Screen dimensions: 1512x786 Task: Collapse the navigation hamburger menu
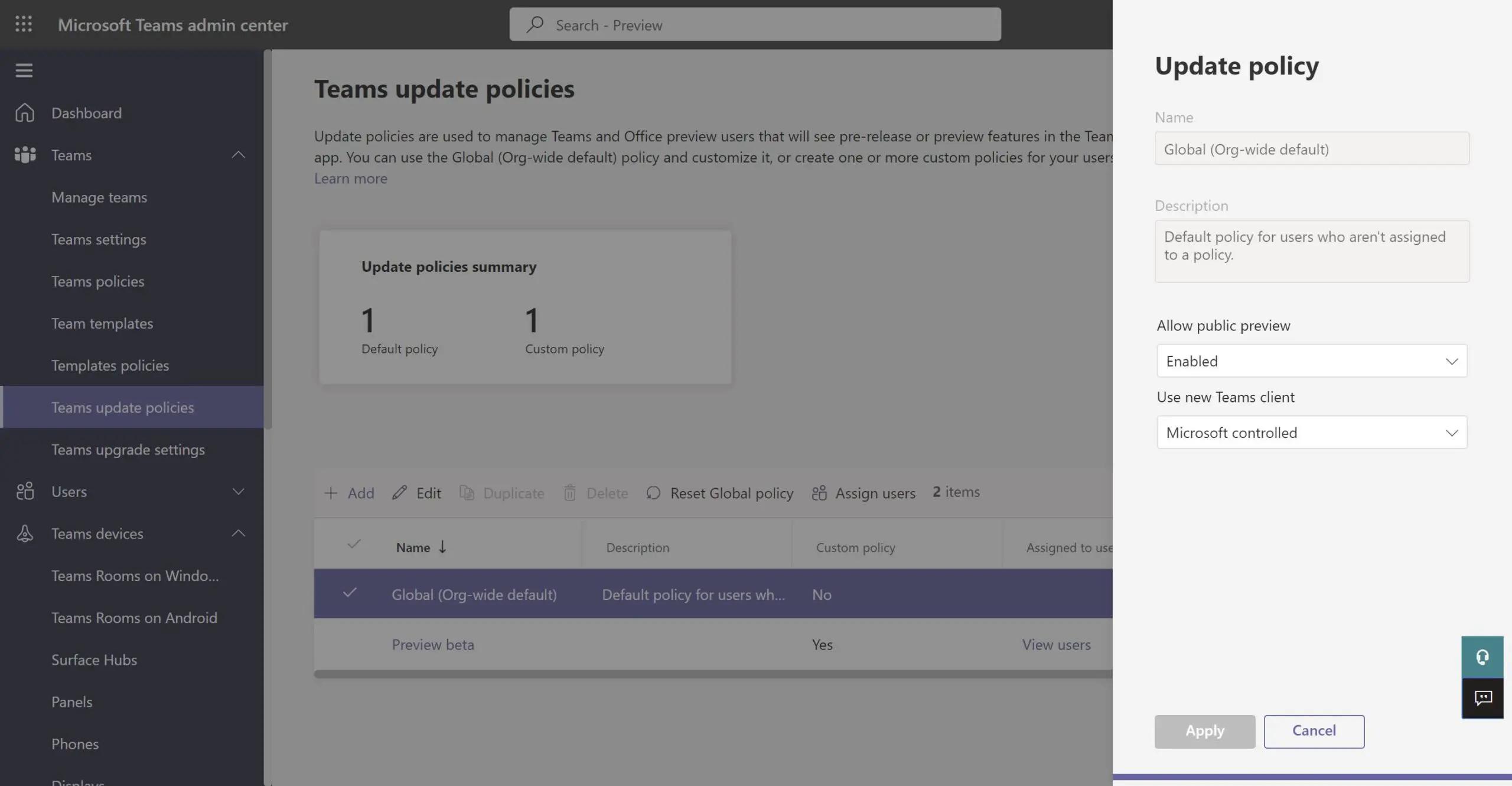coord(24,70)
